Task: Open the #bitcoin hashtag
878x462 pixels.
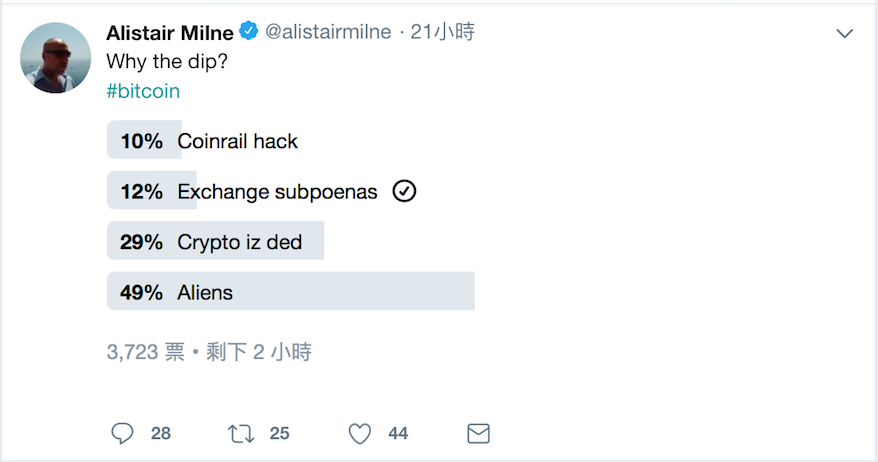Action: (x=143, y=91)
